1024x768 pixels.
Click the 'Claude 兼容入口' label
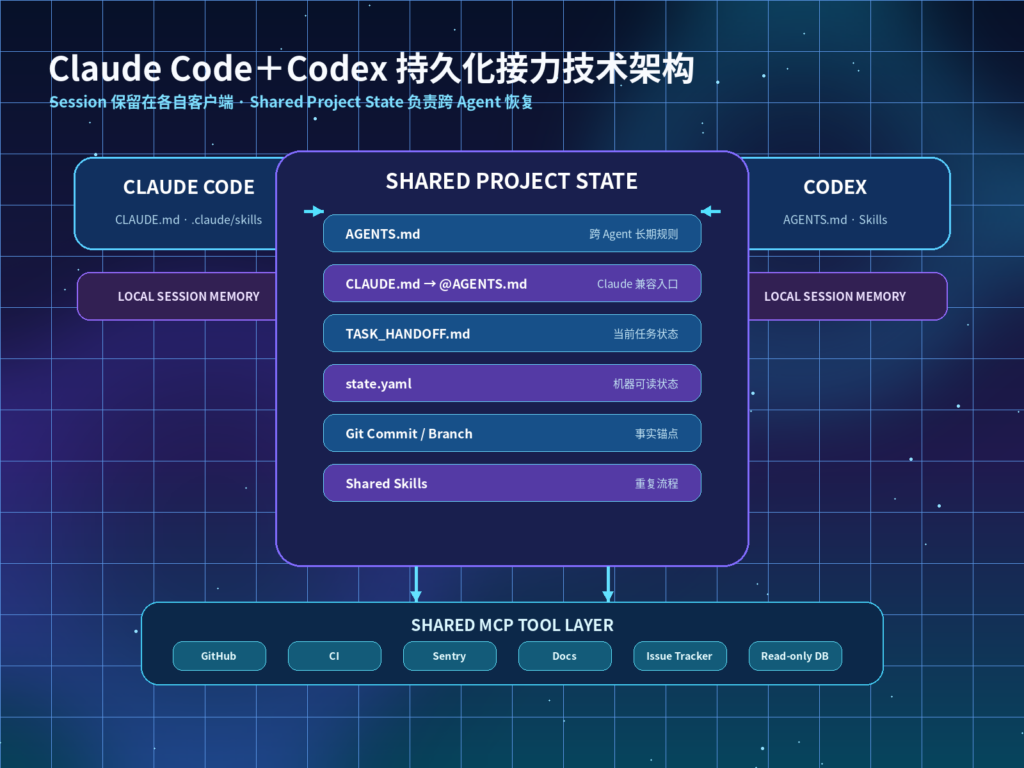(x=637, y=284)
